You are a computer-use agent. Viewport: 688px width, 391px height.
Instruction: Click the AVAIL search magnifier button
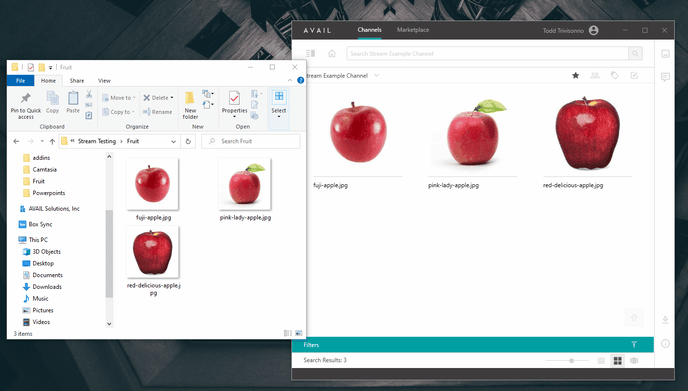[x=635, y=54]
